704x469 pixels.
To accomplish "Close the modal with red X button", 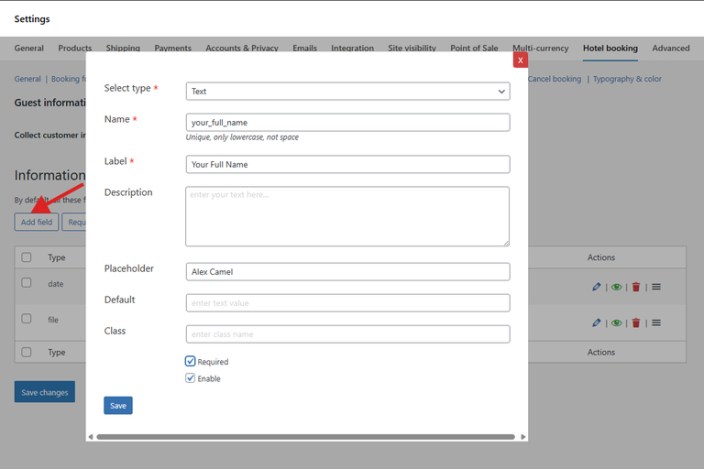I will [520, 60].
